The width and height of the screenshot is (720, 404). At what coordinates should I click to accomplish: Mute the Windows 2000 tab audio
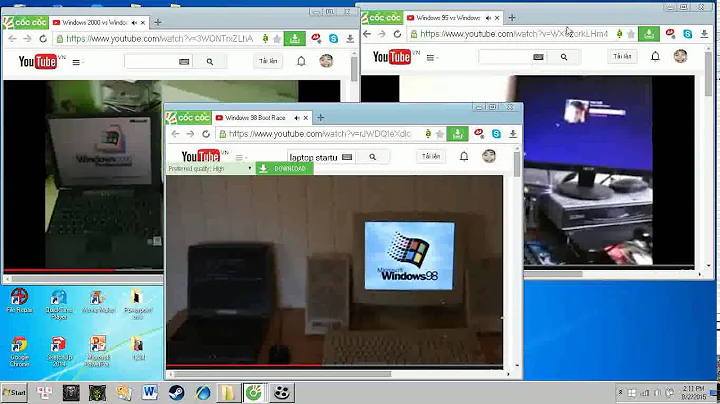[x=134, y=22]
